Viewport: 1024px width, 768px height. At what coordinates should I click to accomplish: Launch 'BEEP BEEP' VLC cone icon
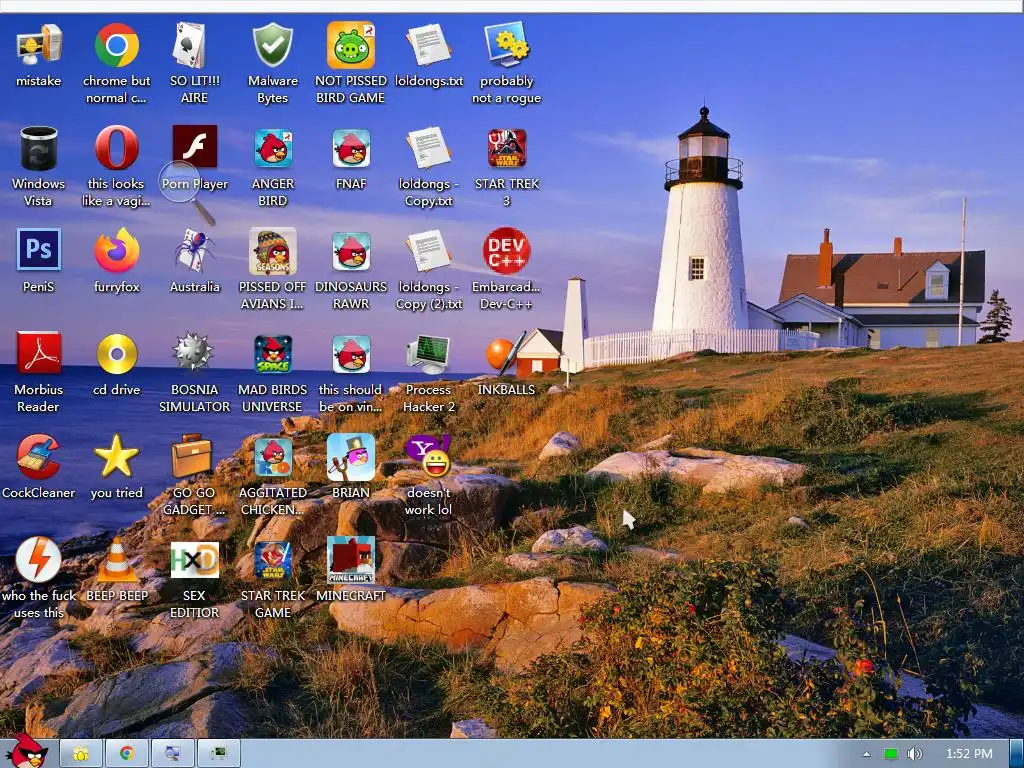116,560
